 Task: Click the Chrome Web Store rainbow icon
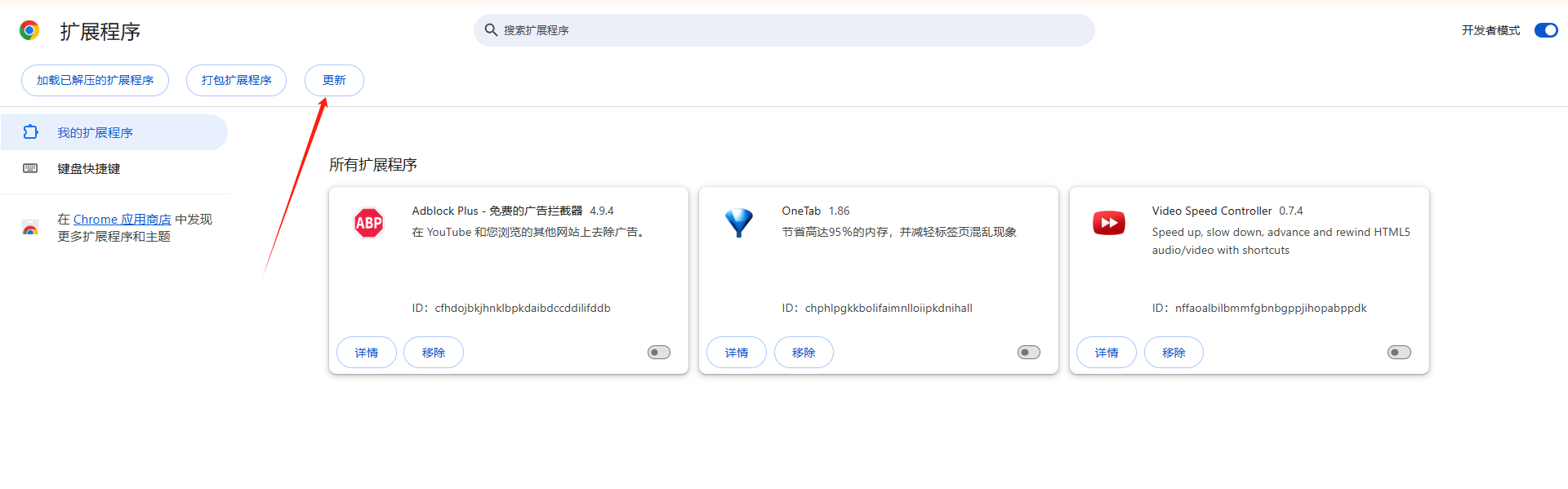coord(30,228)
